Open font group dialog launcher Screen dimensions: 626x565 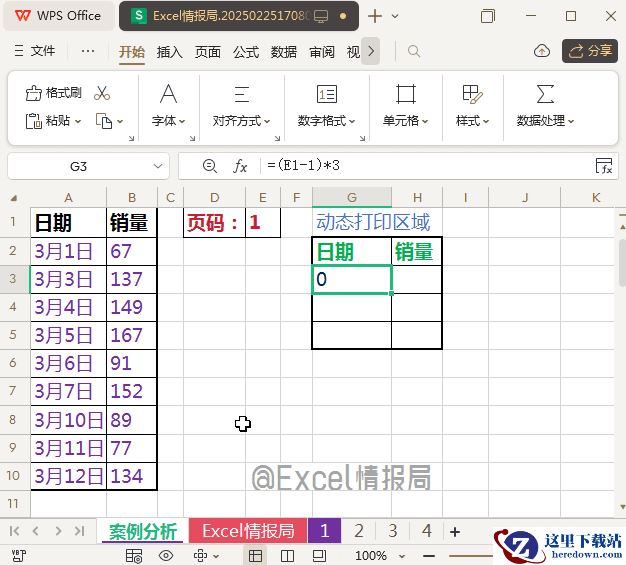(192, 138)
